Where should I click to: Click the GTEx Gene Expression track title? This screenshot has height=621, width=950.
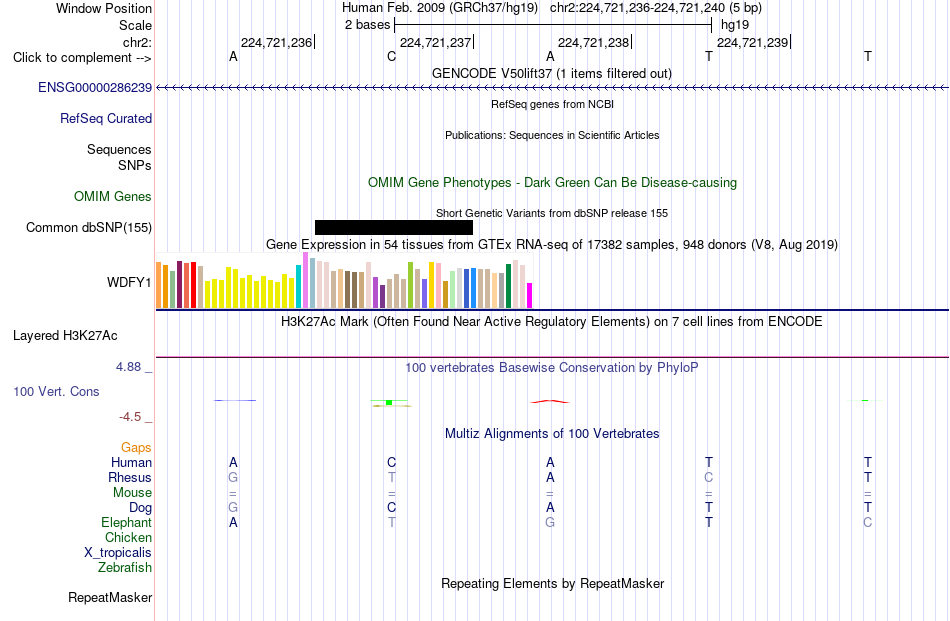pyautogui.click(x=552, y=245)
